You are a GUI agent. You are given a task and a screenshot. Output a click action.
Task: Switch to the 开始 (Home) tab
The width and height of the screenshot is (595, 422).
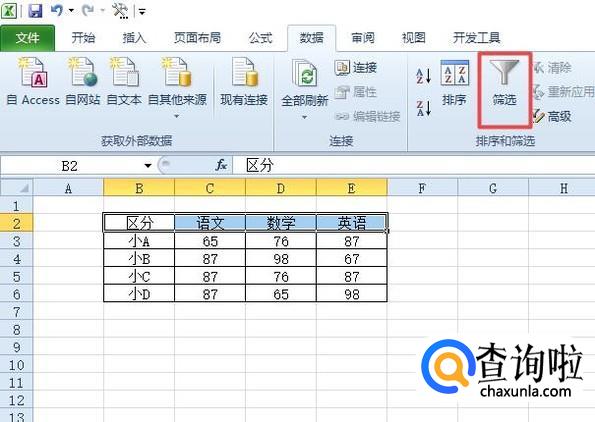tap(83, 38)
